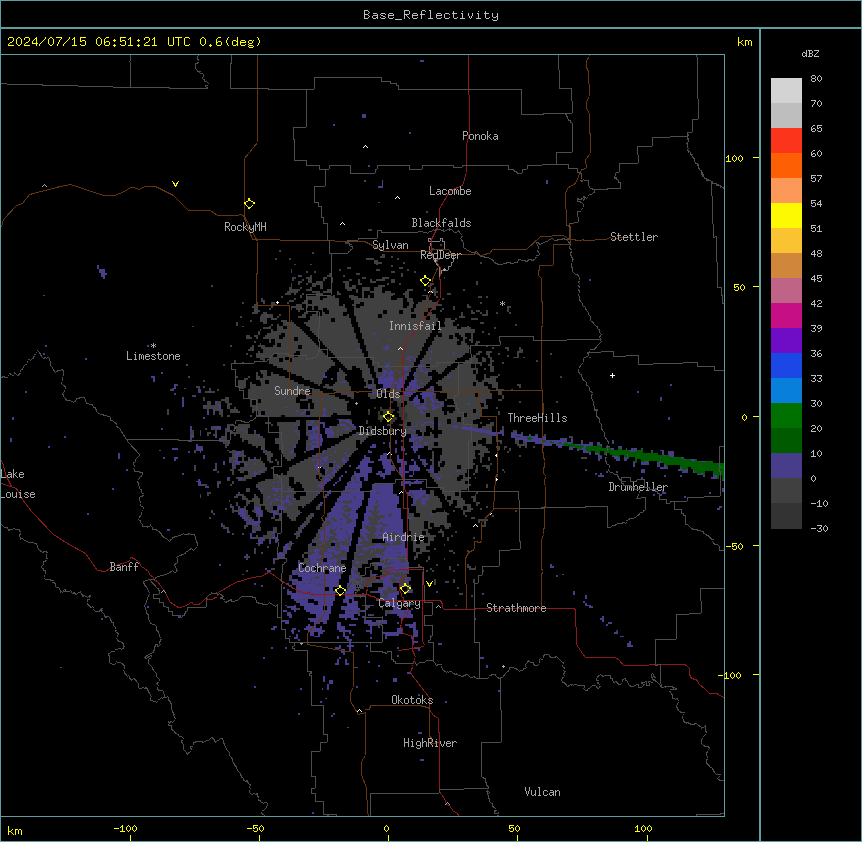Click the bottom axis 0 tick label
This screenshot has height=842, width=862.
pyautogui.click(x=386, y=828)
